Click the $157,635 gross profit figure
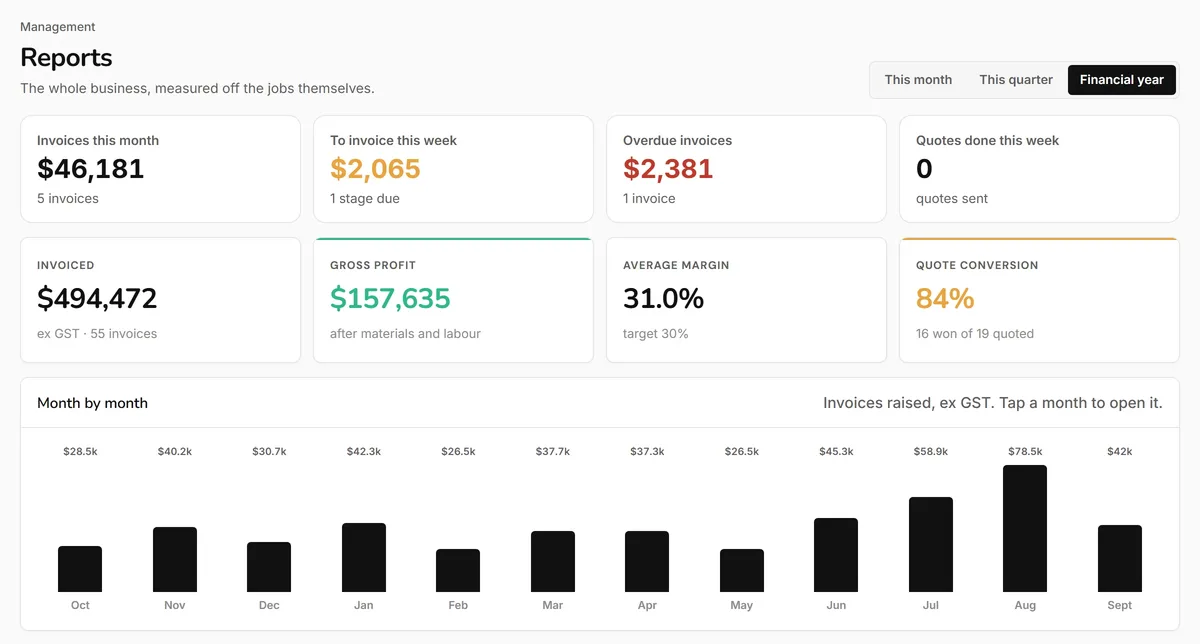The image size is (1200, 644). point(390,298)
